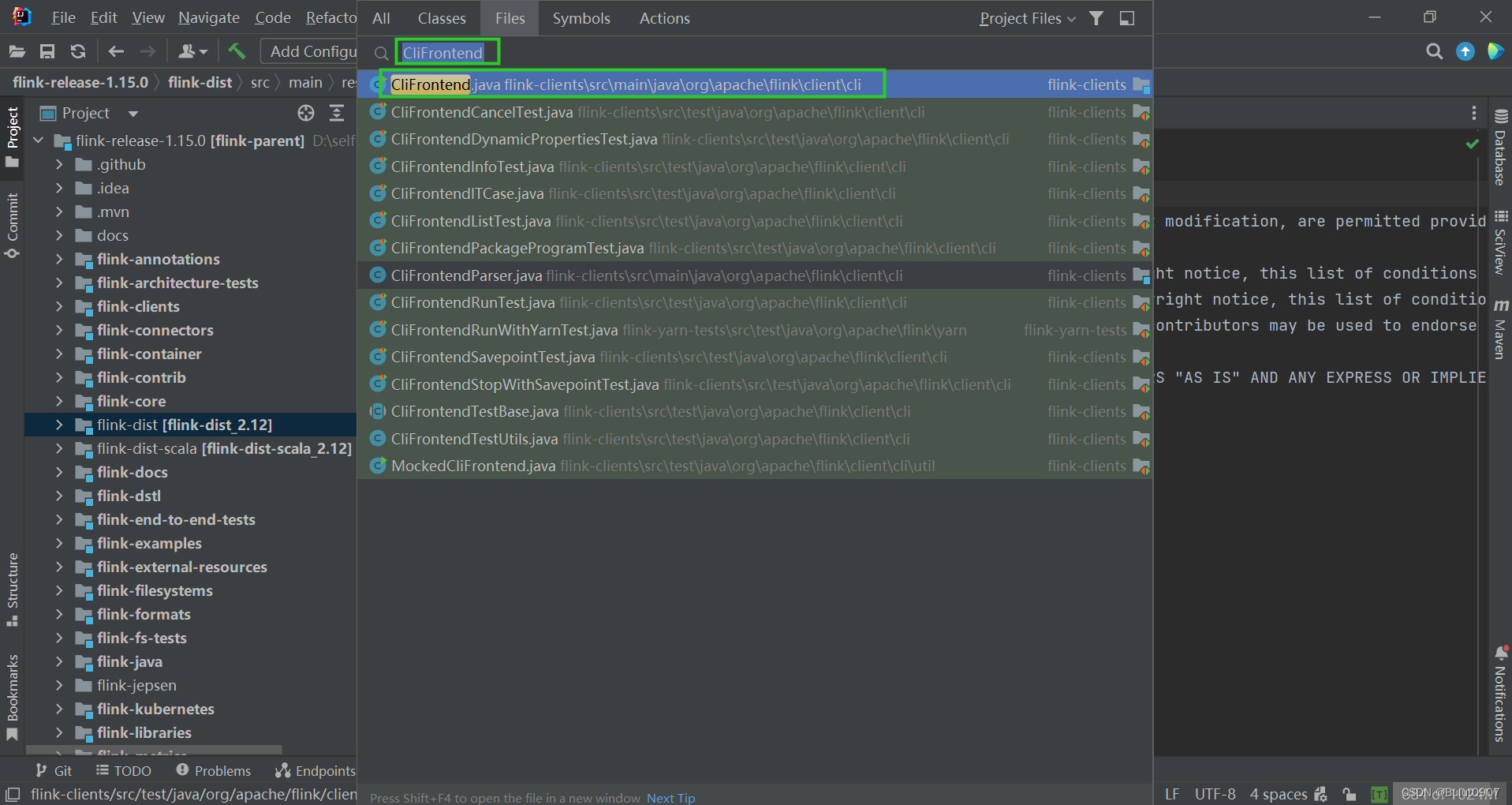Expand the flink-core module

(59, 401)
